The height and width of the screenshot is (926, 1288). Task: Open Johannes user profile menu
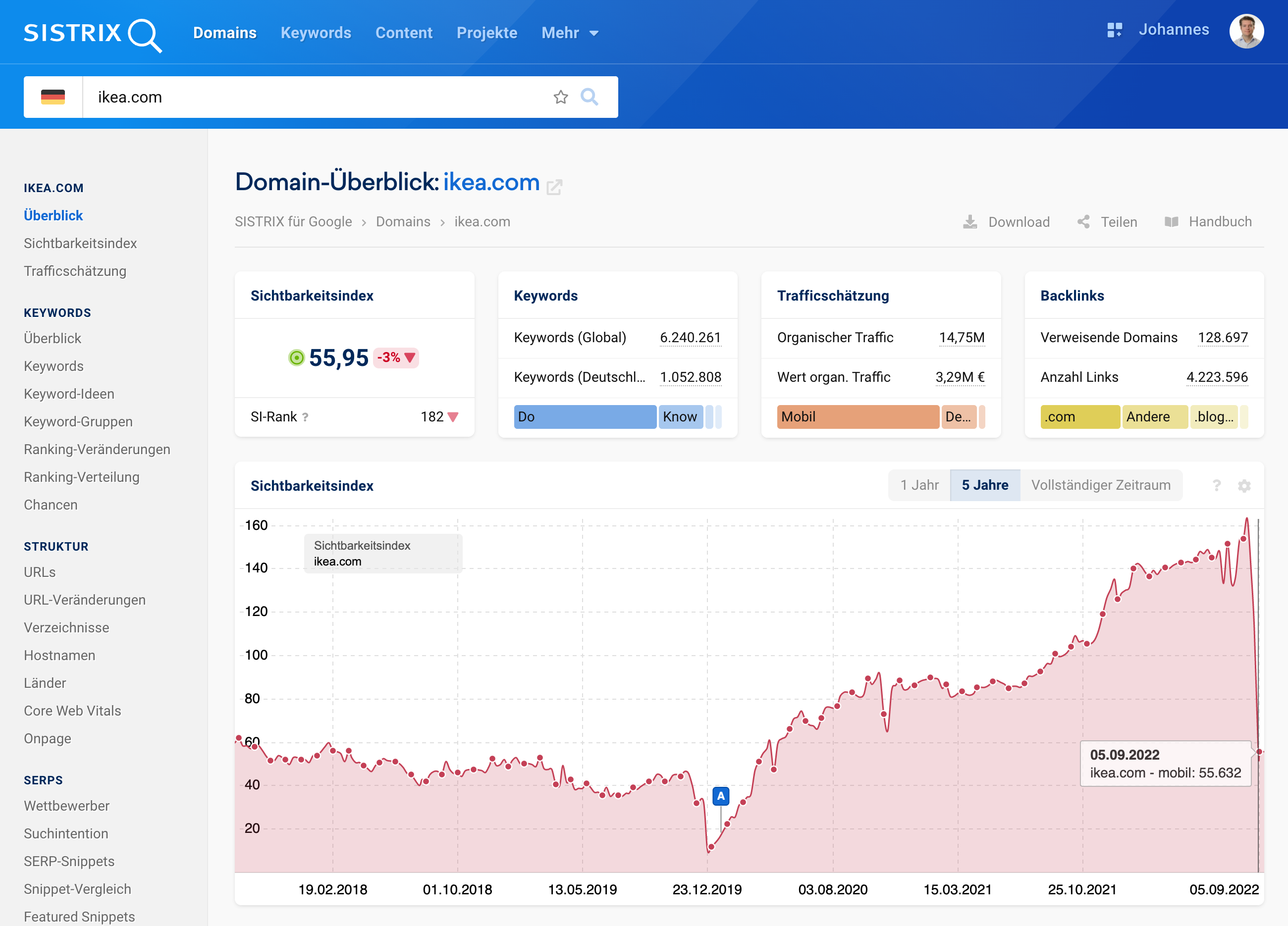coord(1246,31)
